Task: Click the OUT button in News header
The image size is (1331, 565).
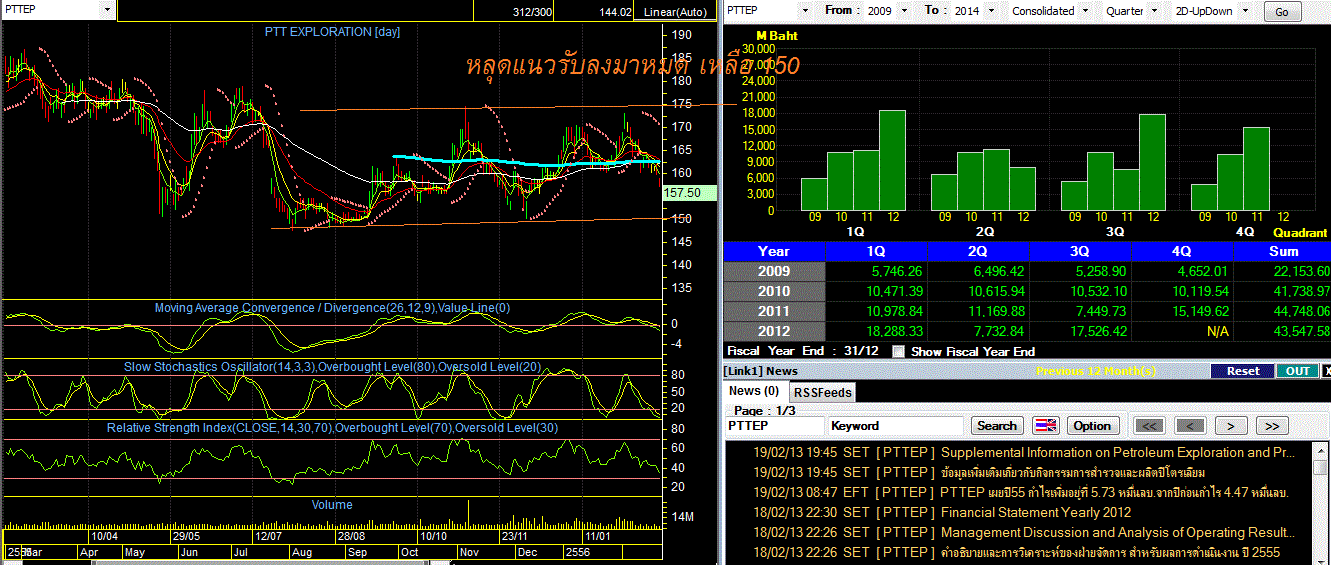Action: (1297, 371)
